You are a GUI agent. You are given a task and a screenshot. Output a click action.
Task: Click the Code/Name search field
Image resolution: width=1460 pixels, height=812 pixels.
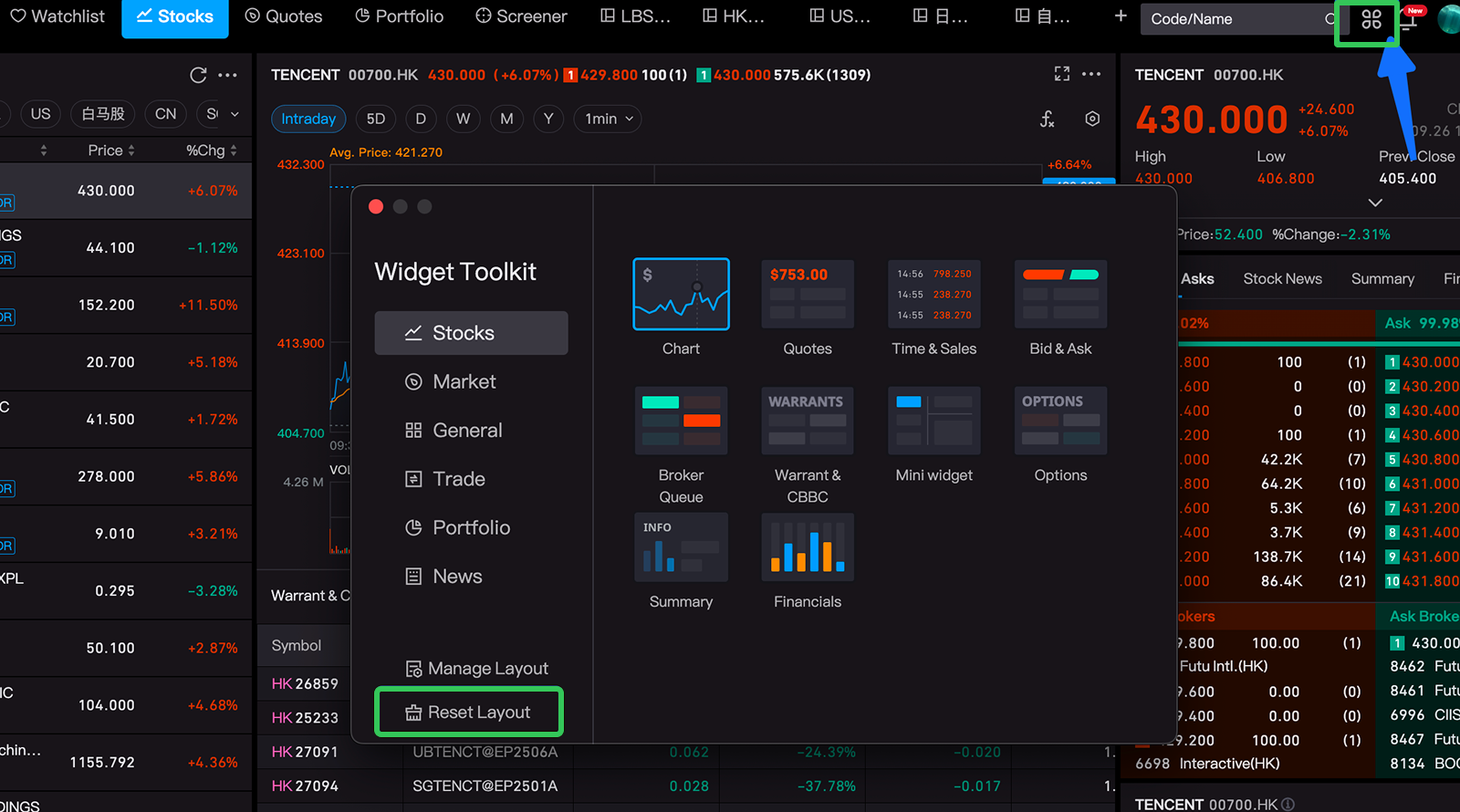tap(1232, 19)
